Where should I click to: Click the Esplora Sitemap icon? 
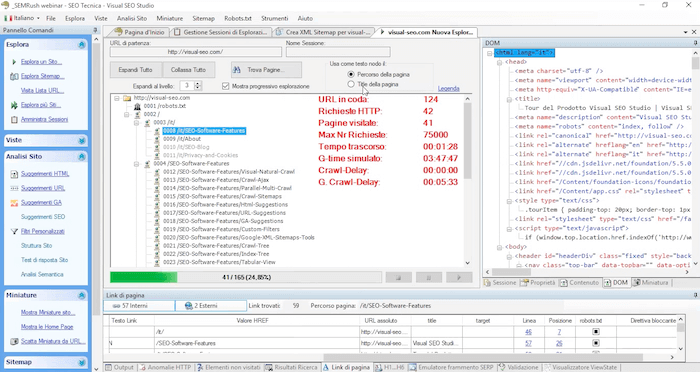coord(14,76)
